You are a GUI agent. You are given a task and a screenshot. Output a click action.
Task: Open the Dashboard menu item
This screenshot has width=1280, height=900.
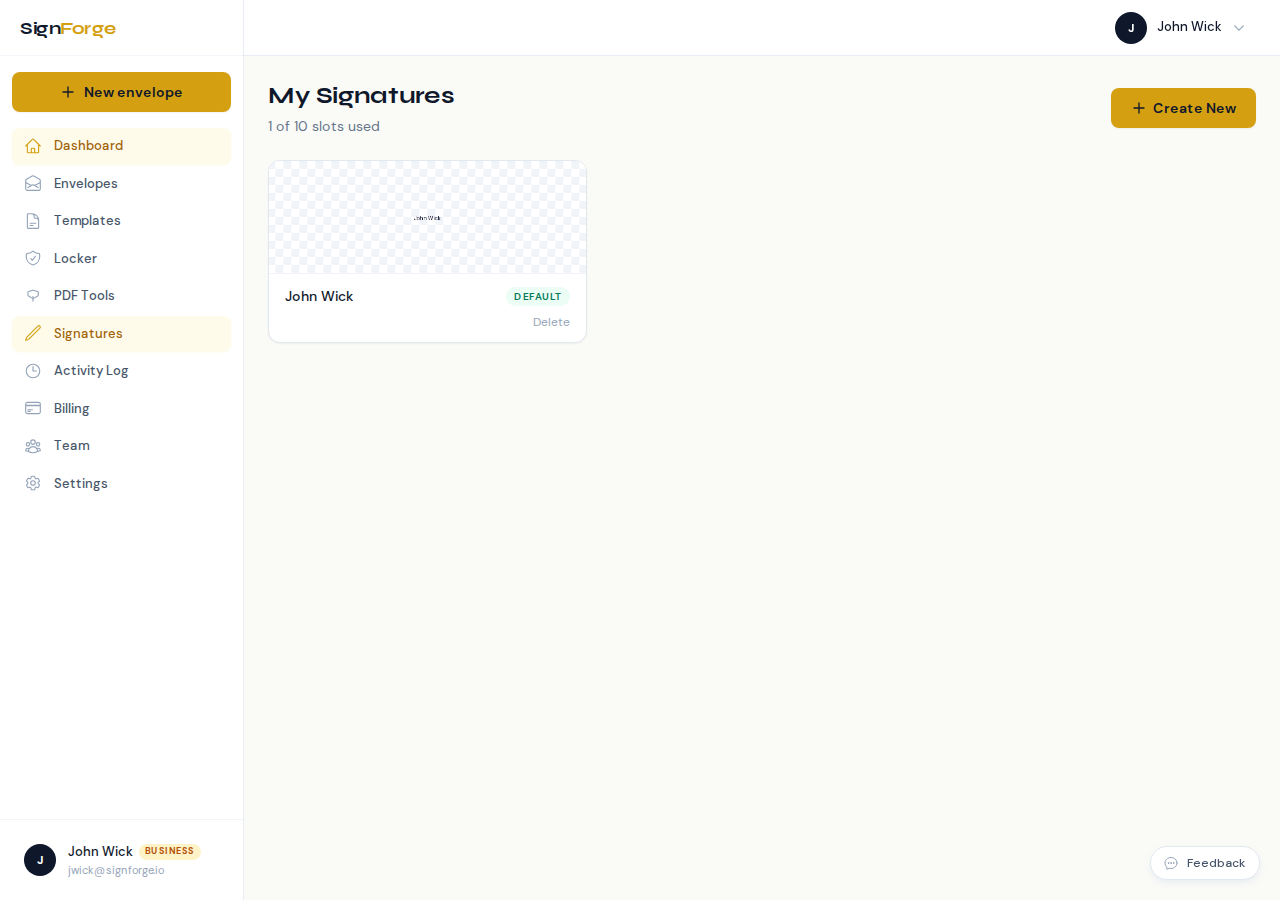coord(121,146)
